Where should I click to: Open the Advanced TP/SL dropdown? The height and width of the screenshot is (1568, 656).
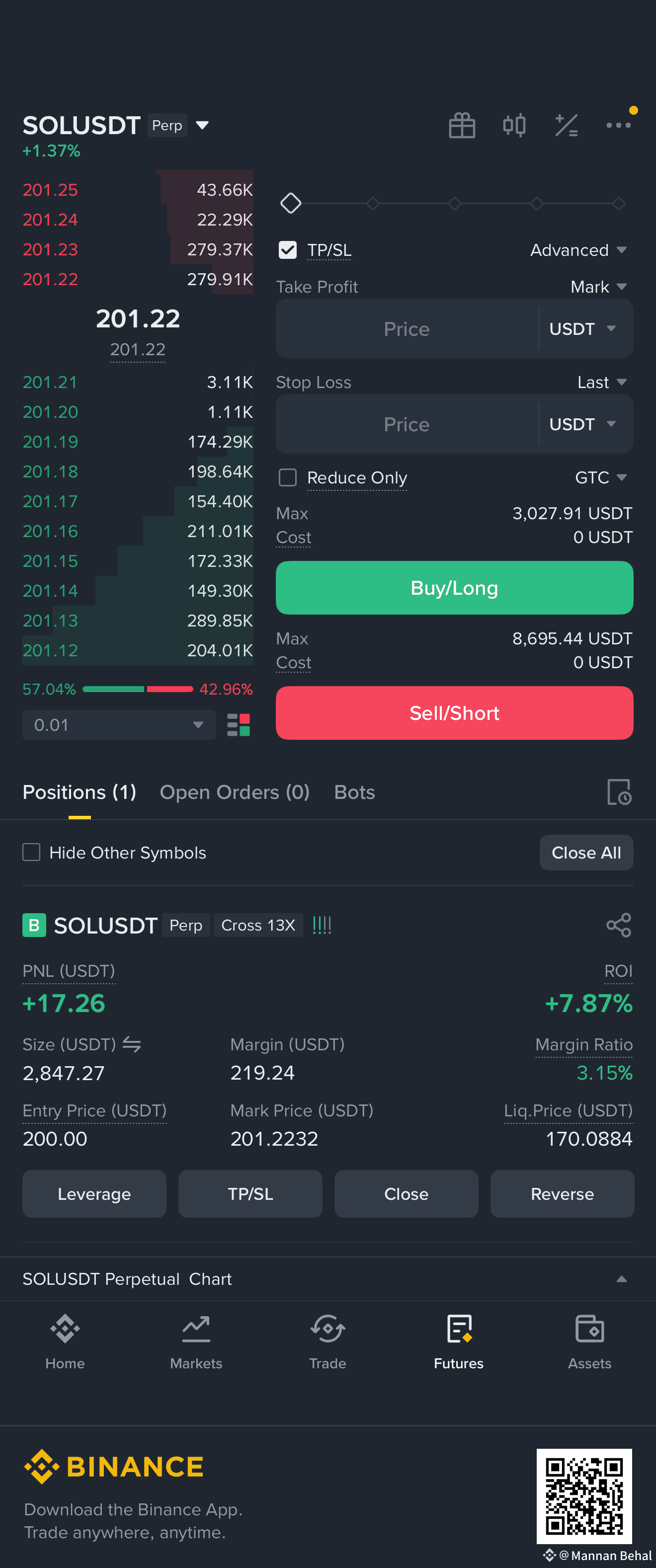(578, 250)
